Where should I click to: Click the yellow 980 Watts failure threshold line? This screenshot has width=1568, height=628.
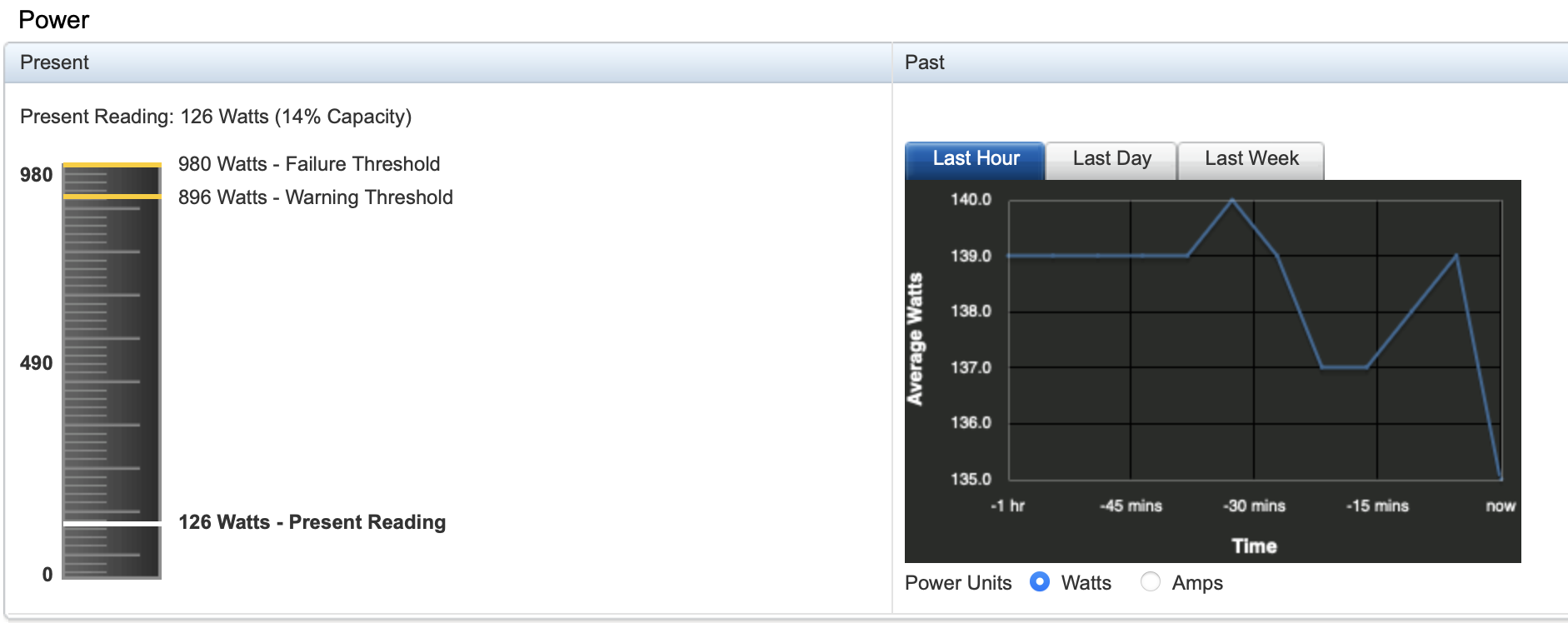[112, 165]
